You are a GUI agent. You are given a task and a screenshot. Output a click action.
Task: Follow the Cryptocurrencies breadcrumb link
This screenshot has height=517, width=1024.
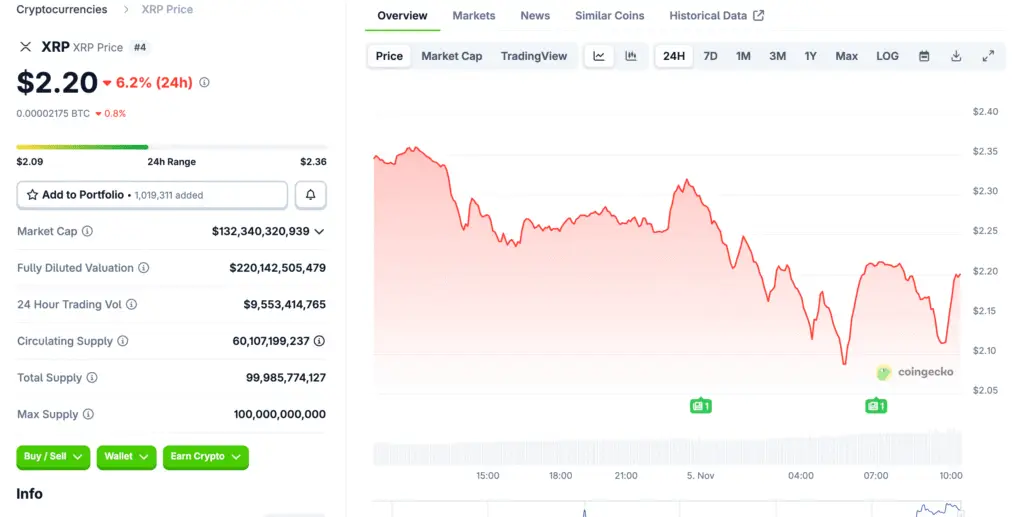point(62,9)
